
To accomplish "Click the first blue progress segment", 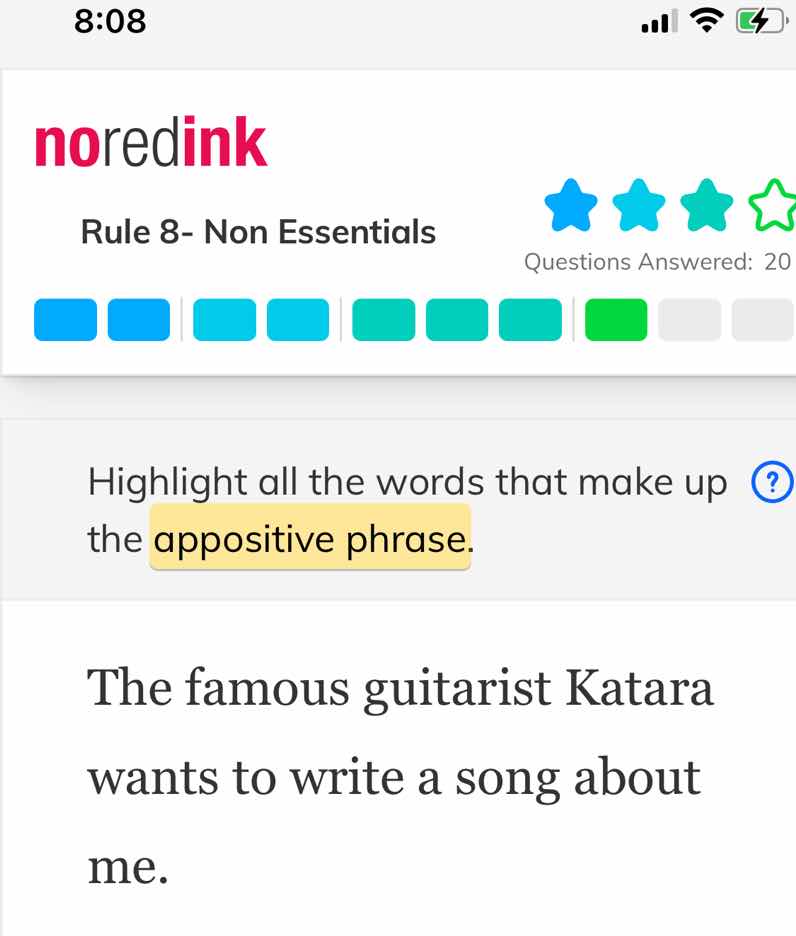I will (x=64, y=318).
